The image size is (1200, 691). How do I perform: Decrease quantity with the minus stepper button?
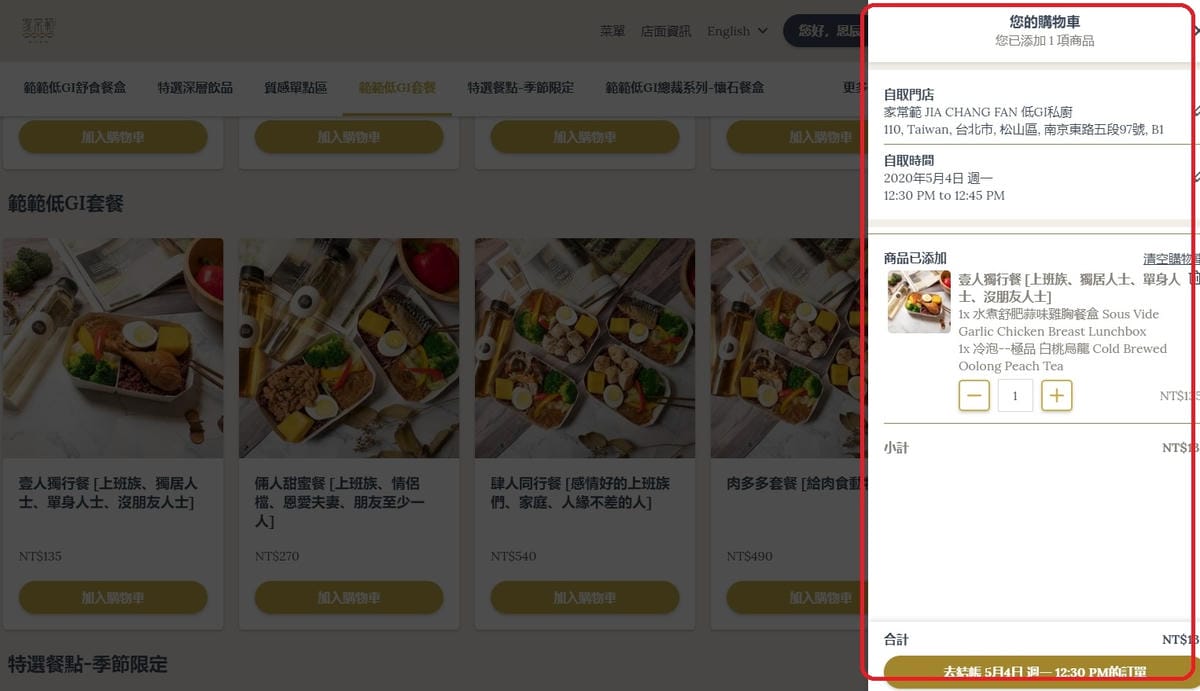coord(974,396)
